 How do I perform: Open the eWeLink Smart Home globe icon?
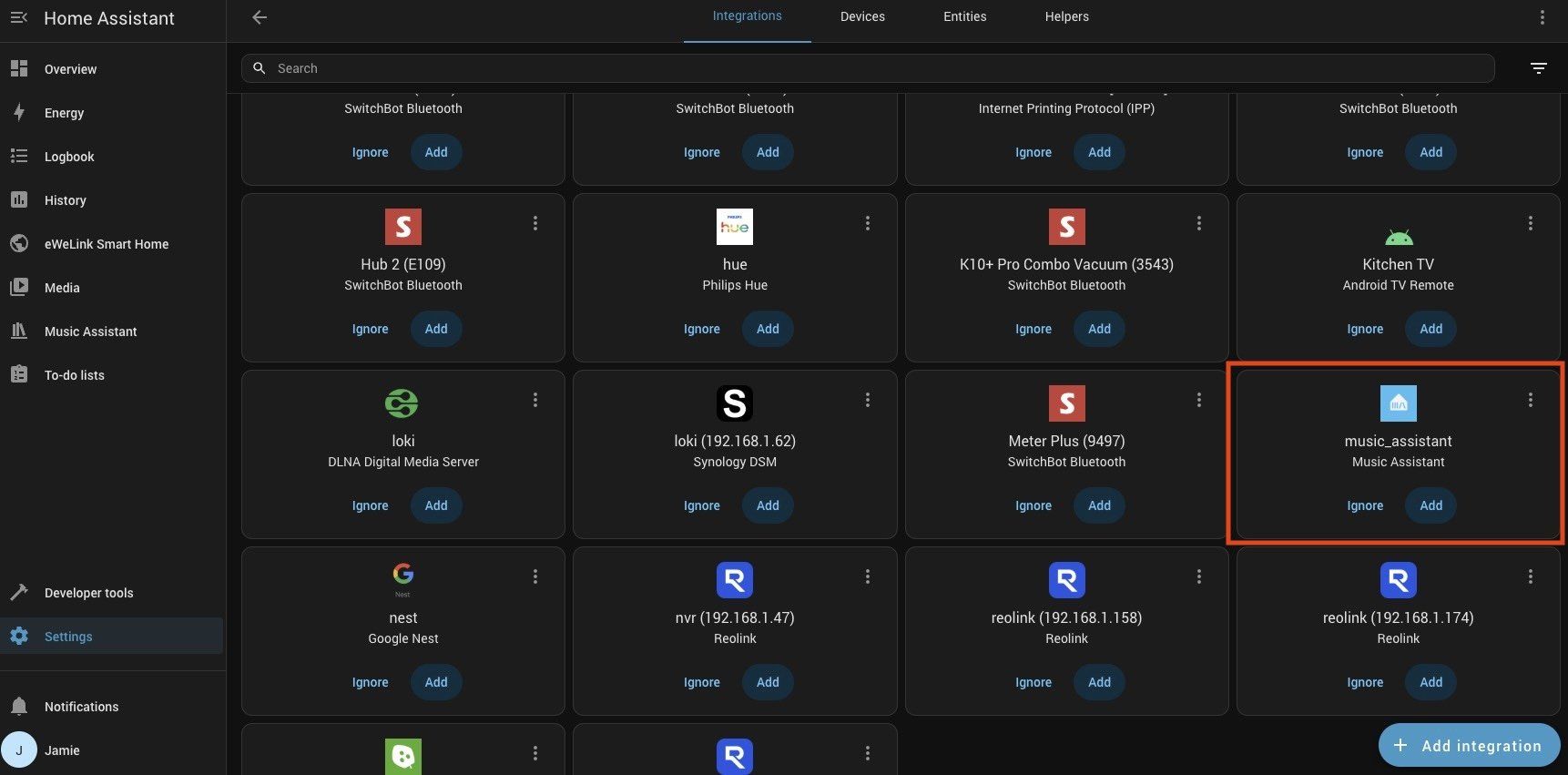[x=19, y=244]
